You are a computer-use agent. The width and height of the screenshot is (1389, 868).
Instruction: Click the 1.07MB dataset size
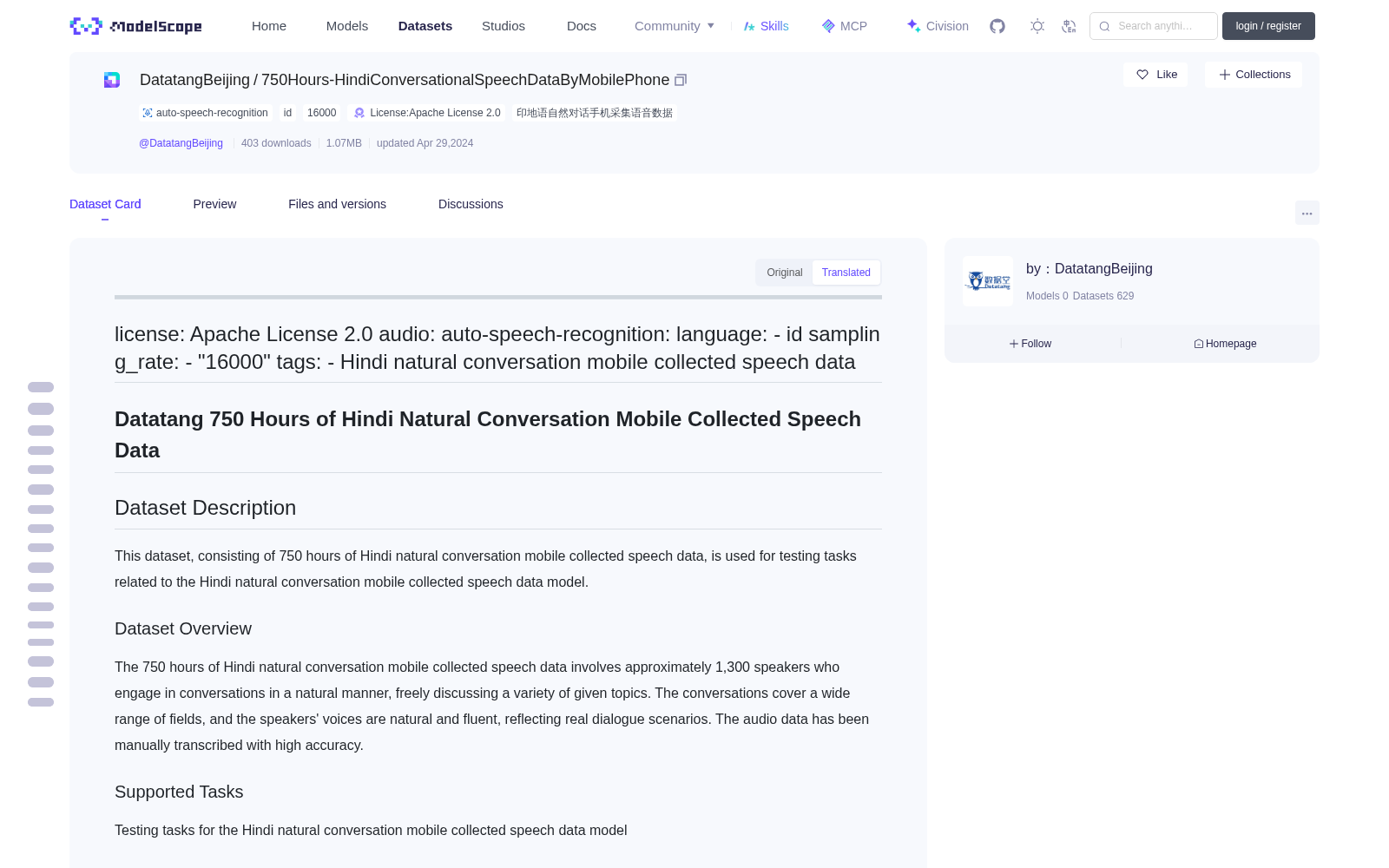(344, 143)
